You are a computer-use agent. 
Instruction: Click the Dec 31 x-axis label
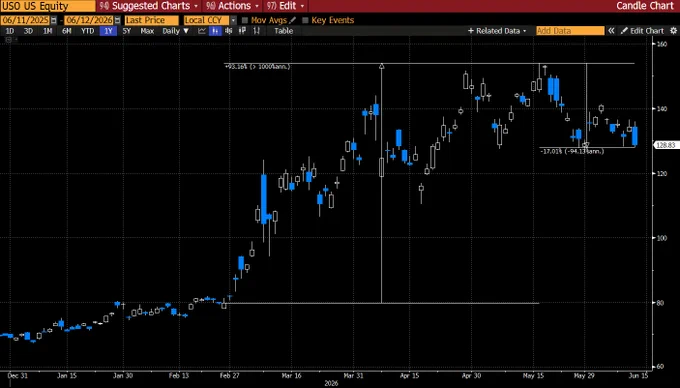tap(18, 375)
